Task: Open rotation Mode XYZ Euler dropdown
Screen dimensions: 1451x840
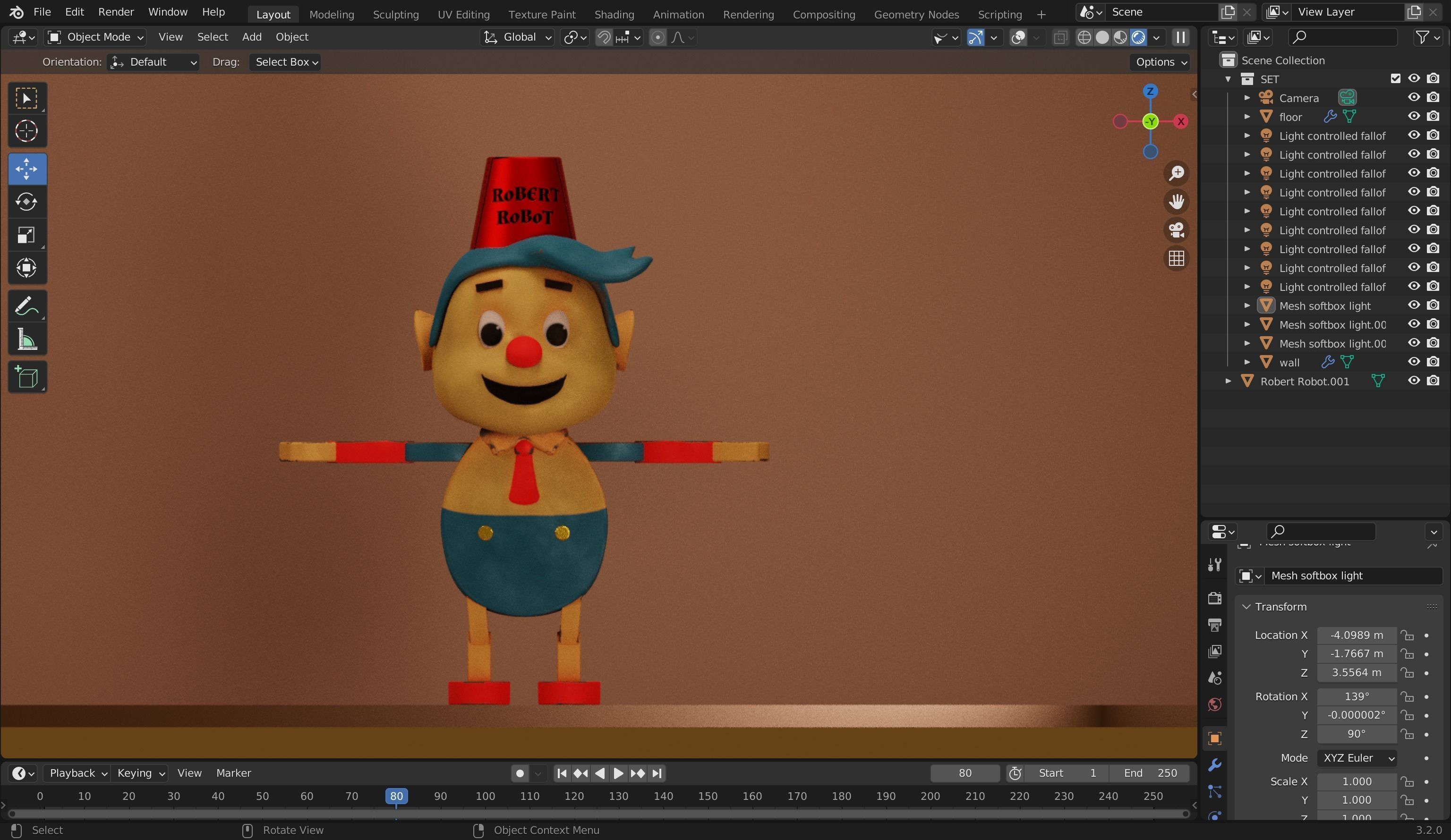Action: tap(1357, 758)
